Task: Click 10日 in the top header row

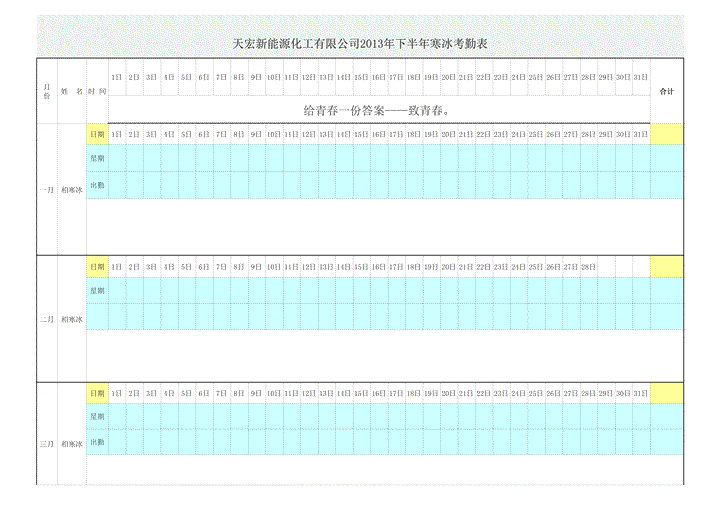Action: coord(274,77)
